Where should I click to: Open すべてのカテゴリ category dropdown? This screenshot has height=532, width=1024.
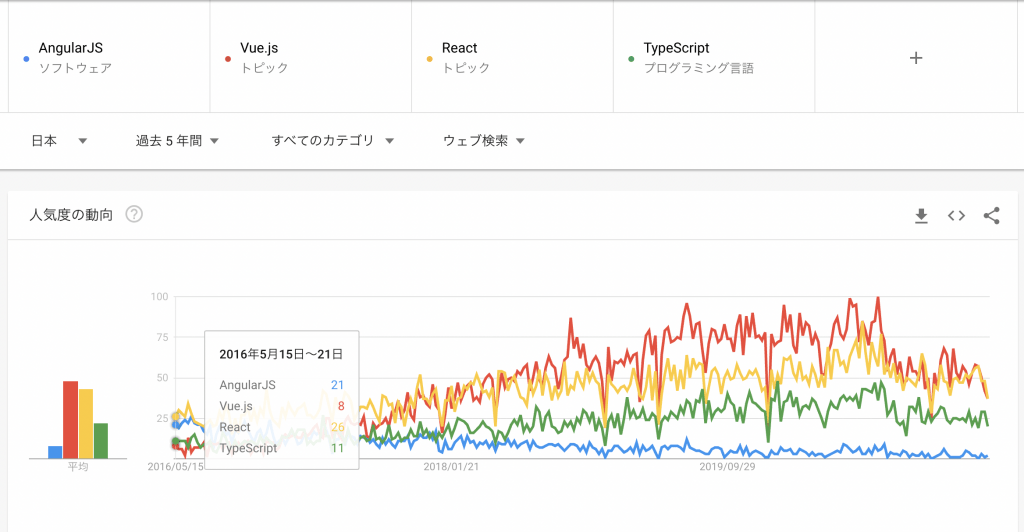coord(332,141)
